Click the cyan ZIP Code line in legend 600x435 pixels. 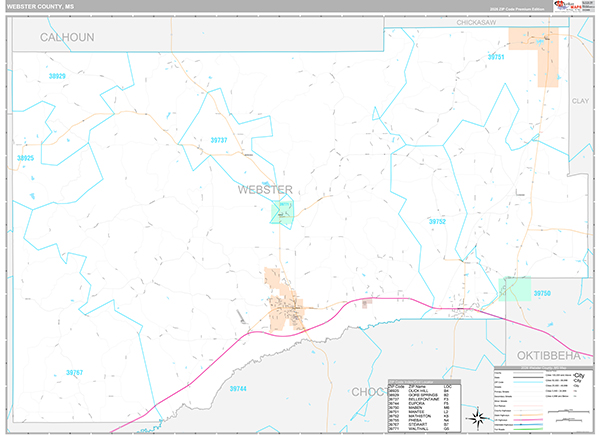[x=528, y=382]
